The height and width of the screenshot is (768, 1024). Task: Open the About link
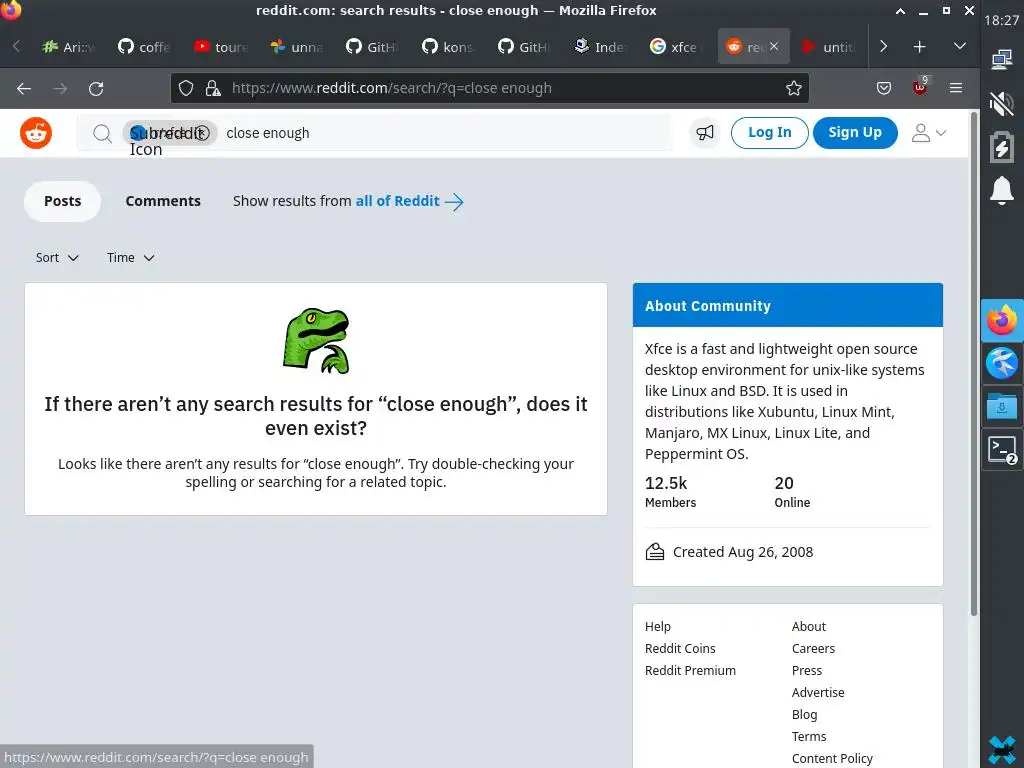coord(808,626)
